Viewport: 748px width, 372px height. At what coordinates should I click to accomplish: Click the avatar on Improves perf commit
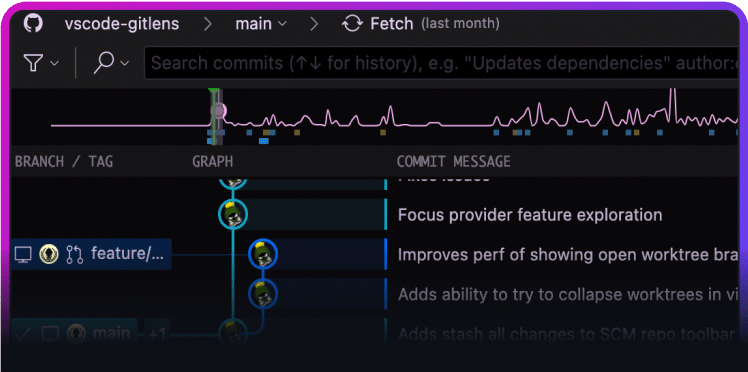(263, 254)
